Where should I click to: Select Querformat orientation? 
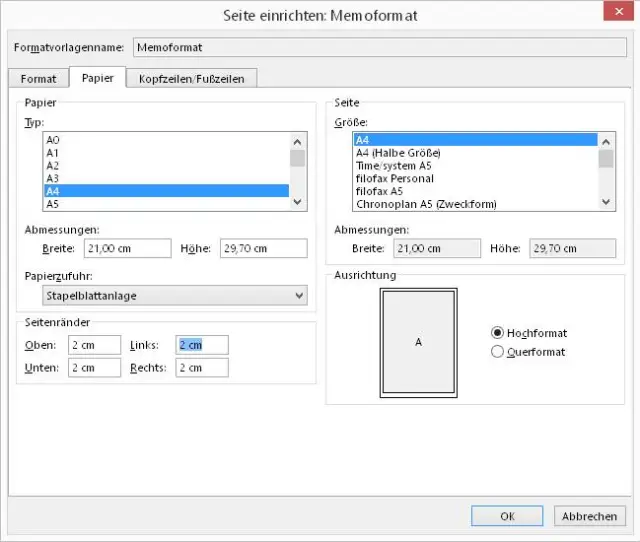point(497,352)
